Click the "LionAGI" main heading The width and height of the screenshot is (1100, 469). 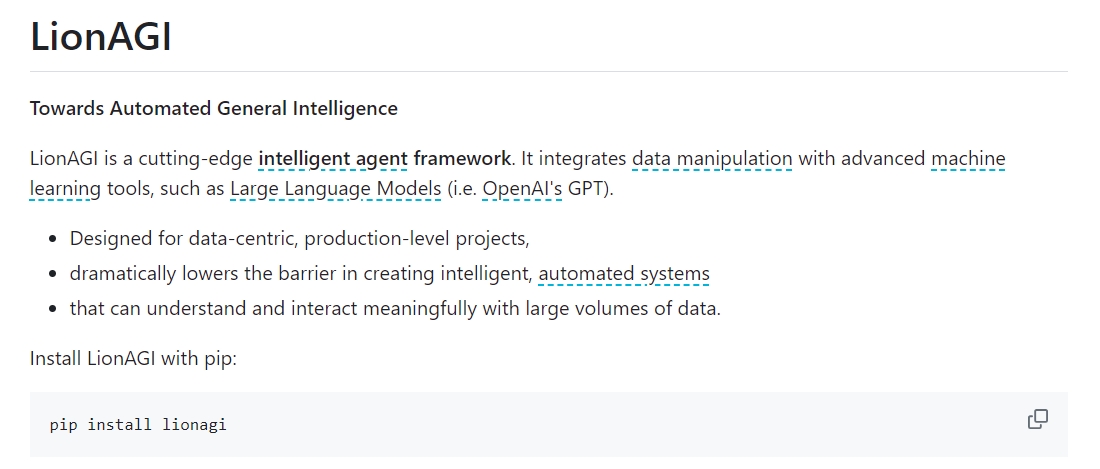[101, 38]
